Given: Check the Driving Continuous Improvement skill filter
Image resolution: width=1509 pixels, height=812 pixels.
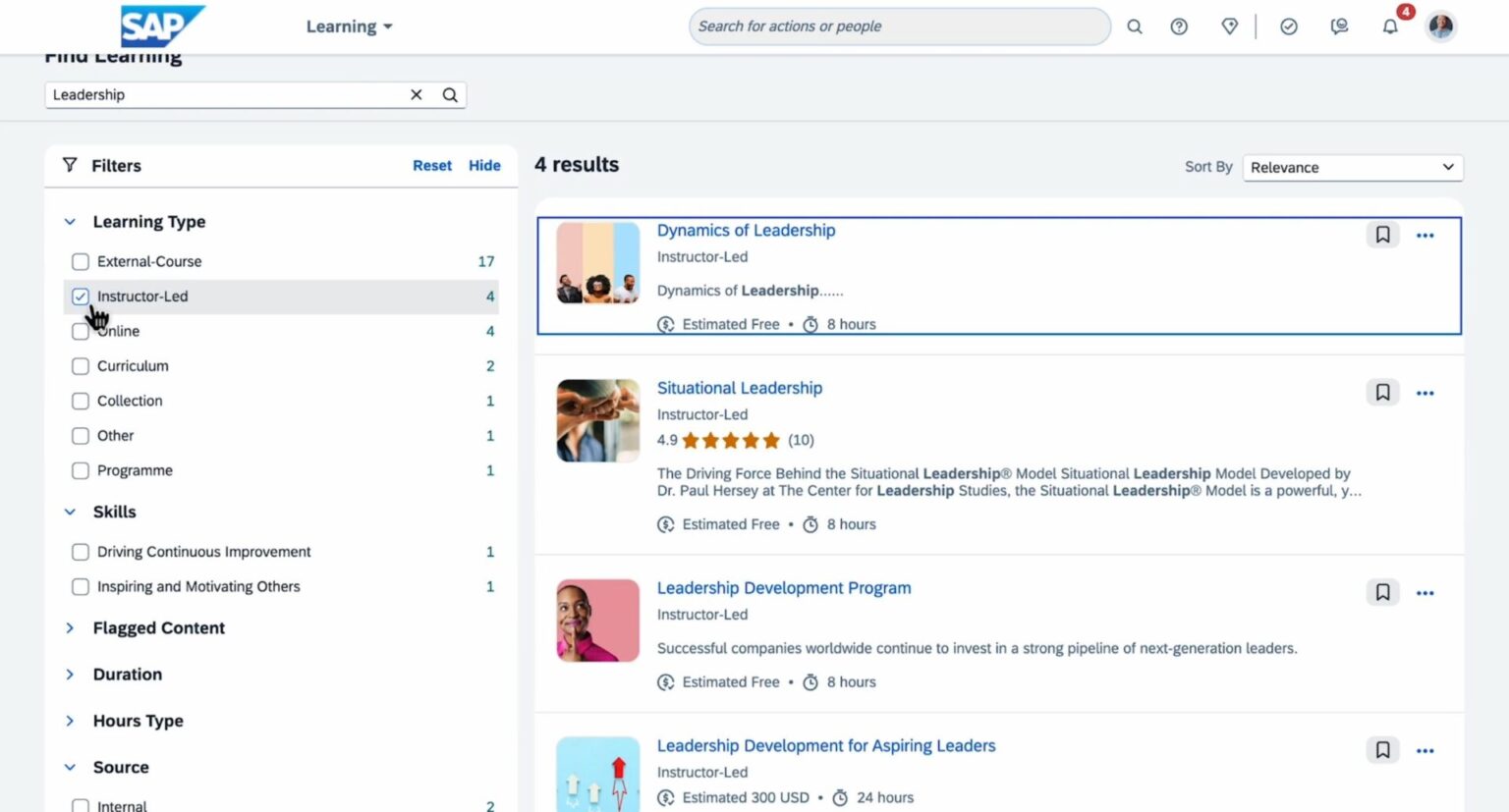Looking at the screenshot, I should tap(80, 551).
